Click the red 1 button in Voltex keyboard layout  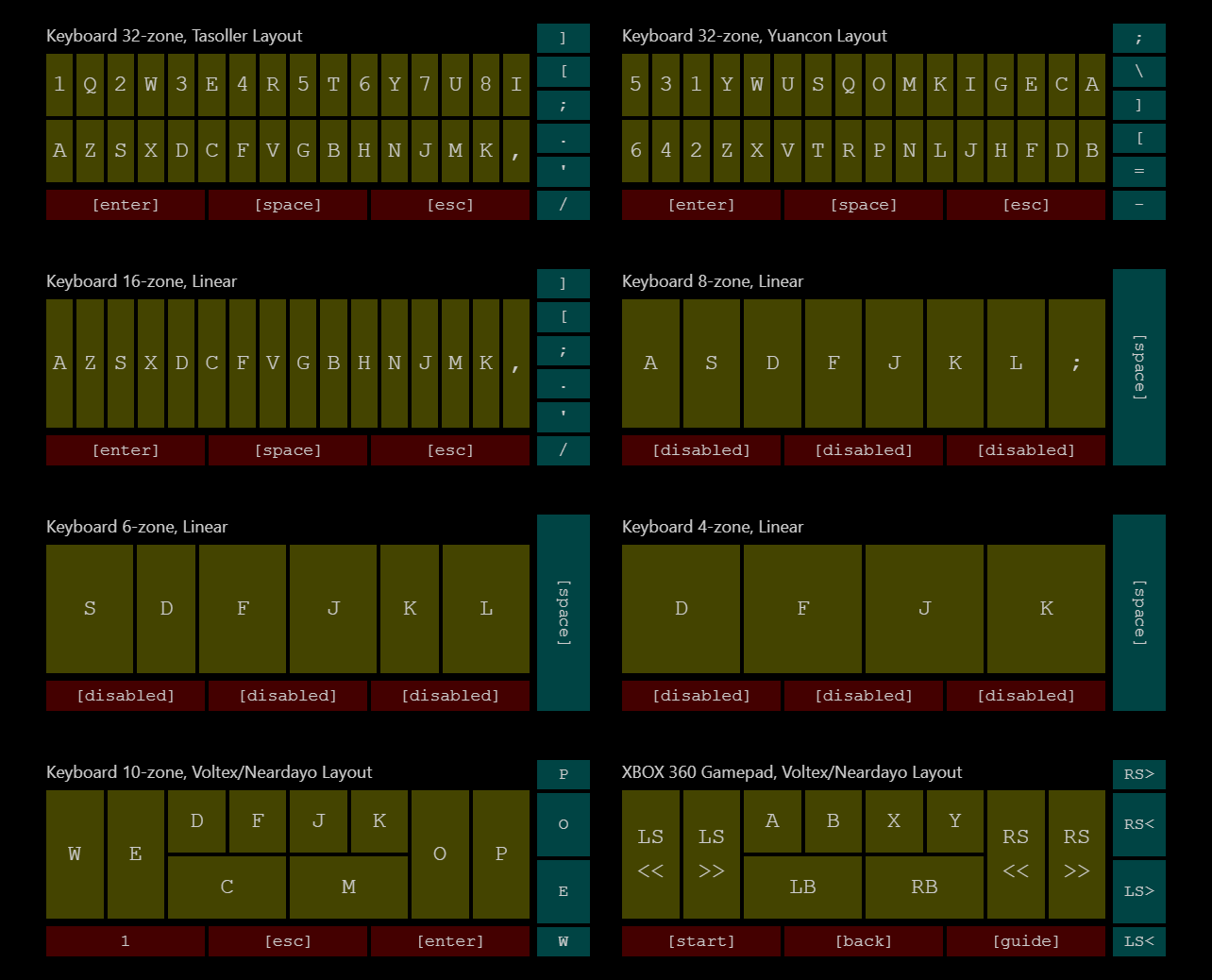[126, 941]
